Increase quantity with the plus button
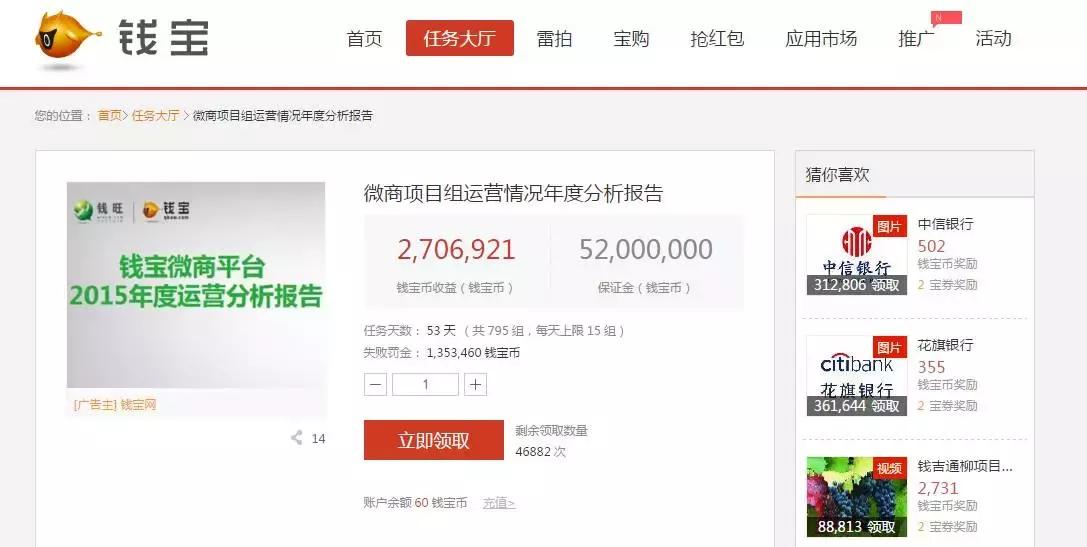Viewport: 1087px width, 547px height. coord(475,384)
